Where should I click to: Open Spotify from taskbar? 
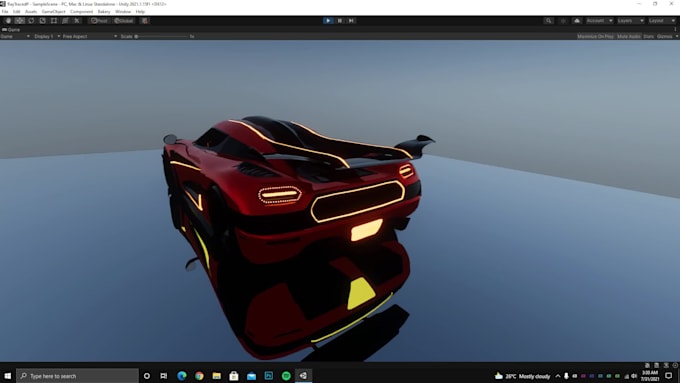pyautogui.click(x=286, y=376)
